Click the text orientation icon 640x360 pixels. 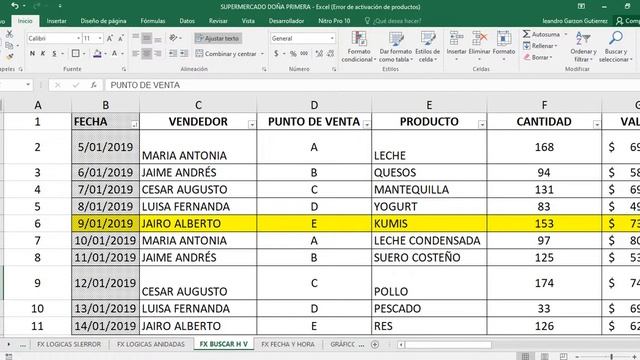click(x=173, y=38)
